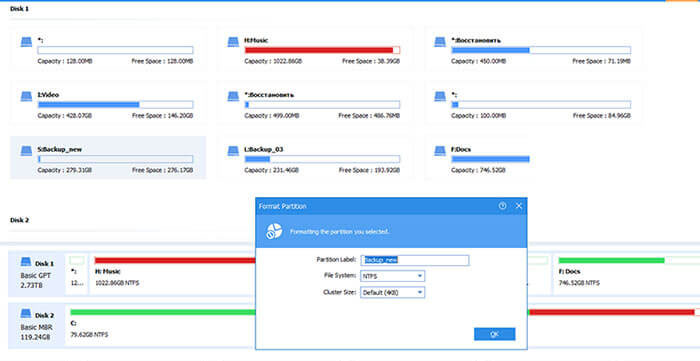Click the Capacity : 1022.86GB text
Screen dimensions: 700x361
(273, 61)
